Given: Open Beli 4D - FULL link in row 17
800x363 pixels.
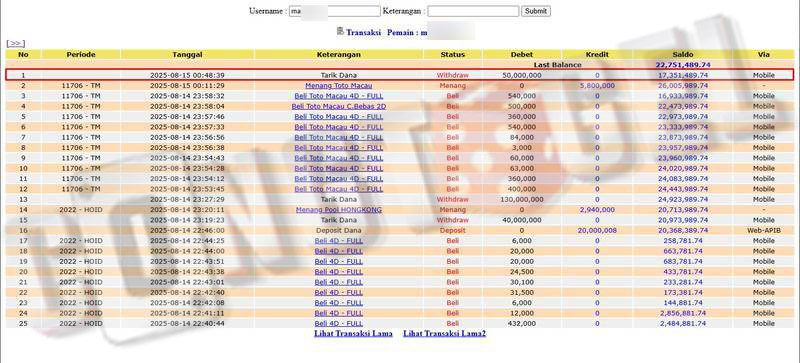Looking at the screenshot, I should [339, 241].
